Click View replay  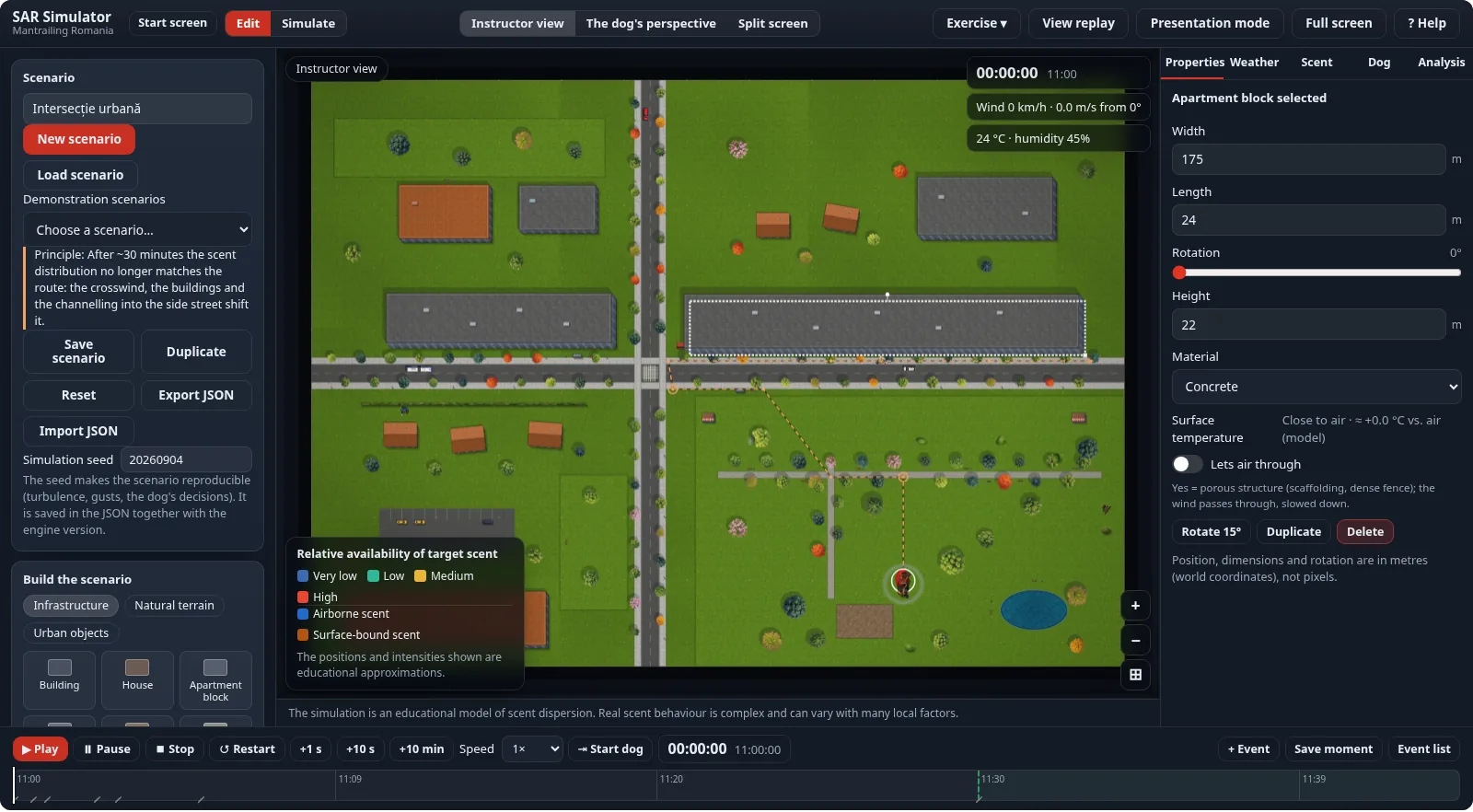(x=1078, y=23)
